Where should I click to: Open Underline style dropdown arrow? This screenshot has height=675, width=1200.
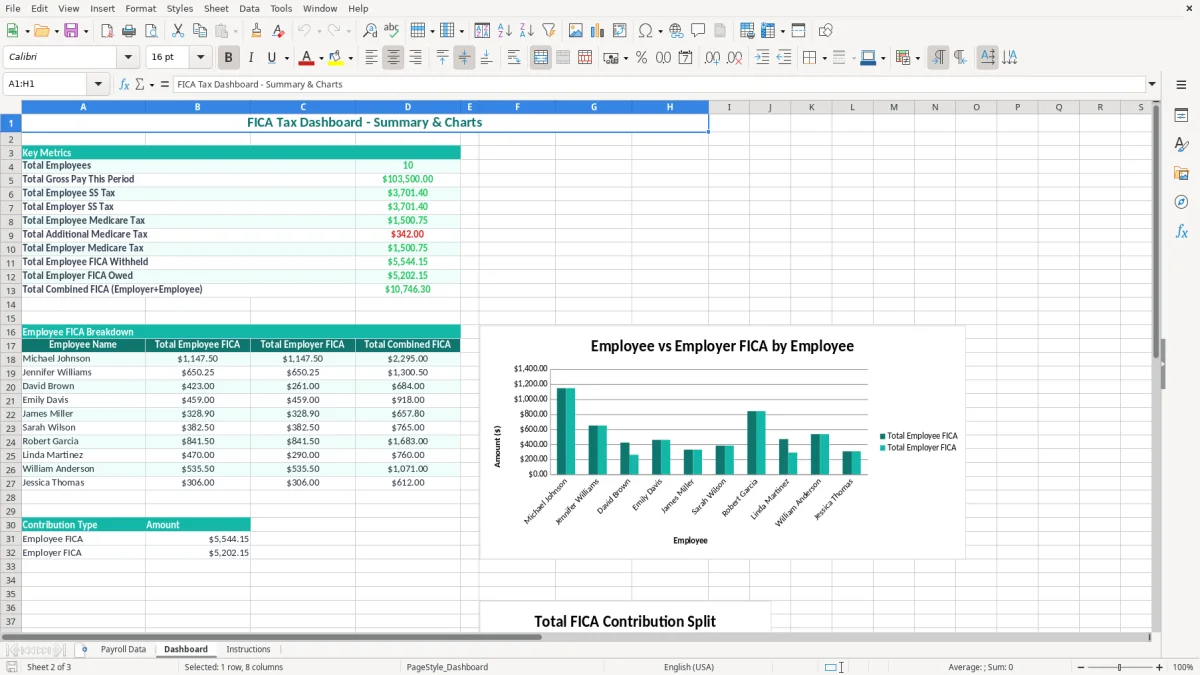coord(287,58)
